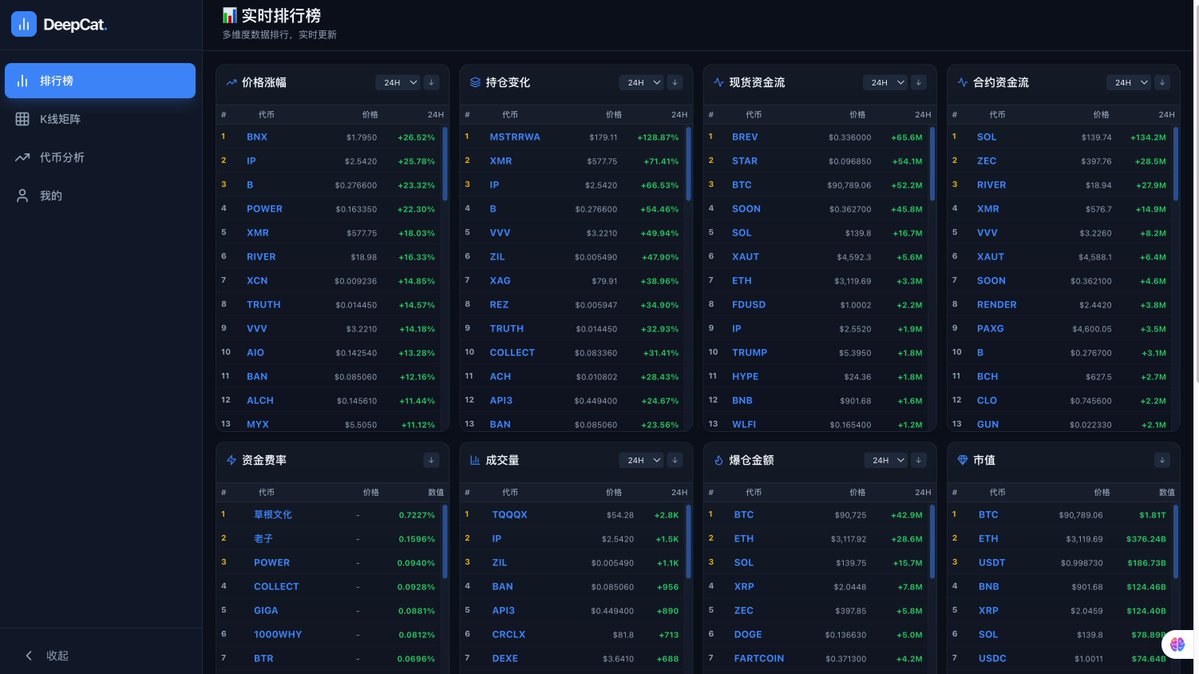The height and width of the screenshot is (674, 1199).
Task: Click scrollbar in 价格涨幅 panel
Action: 444,164
